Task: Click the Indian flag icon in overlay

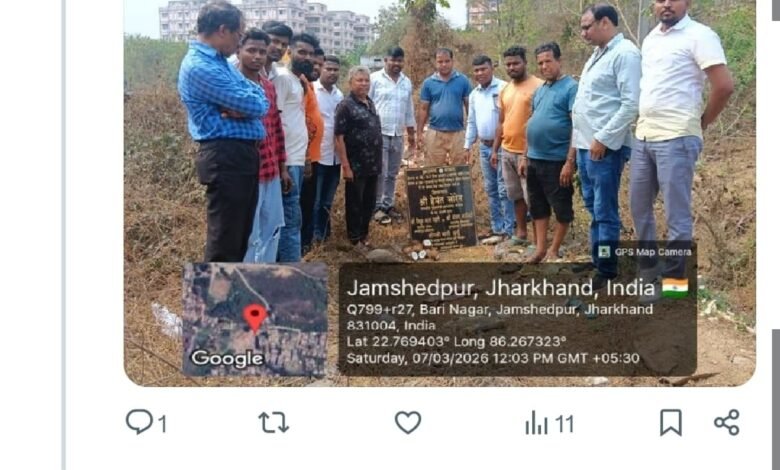Action: pos(675,288)
